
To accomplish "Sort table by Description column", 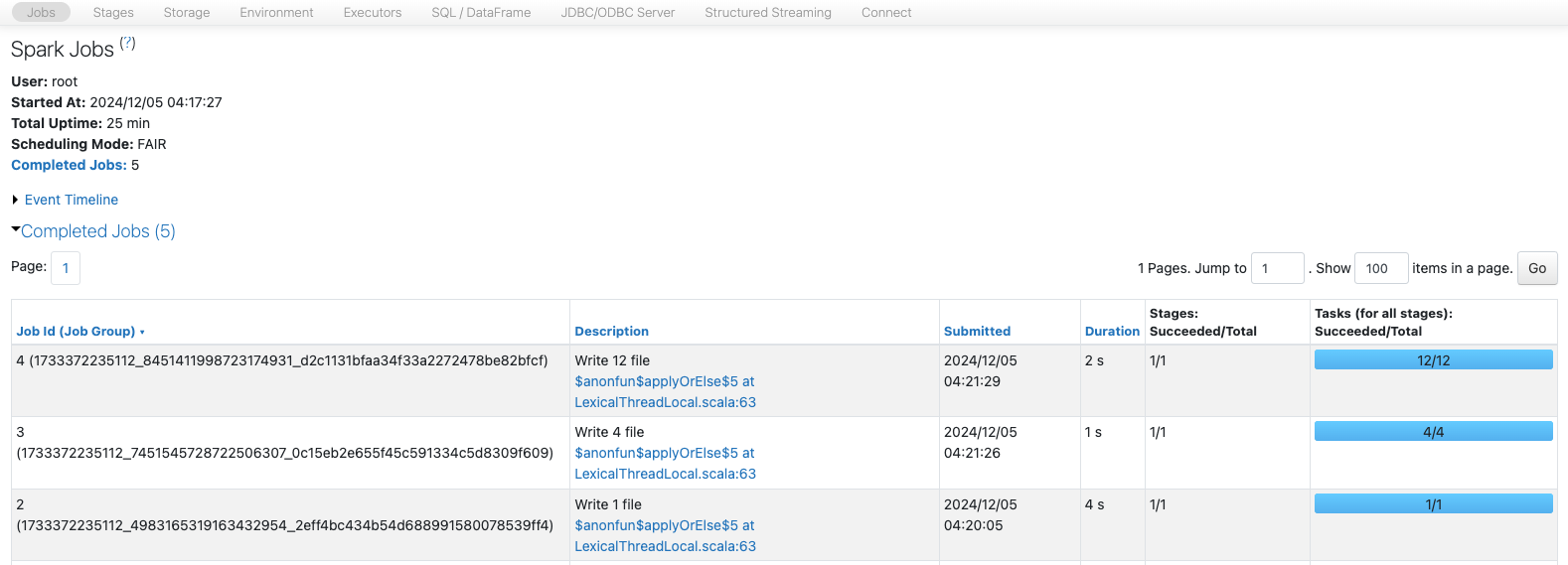I will (x=611, y=332).
